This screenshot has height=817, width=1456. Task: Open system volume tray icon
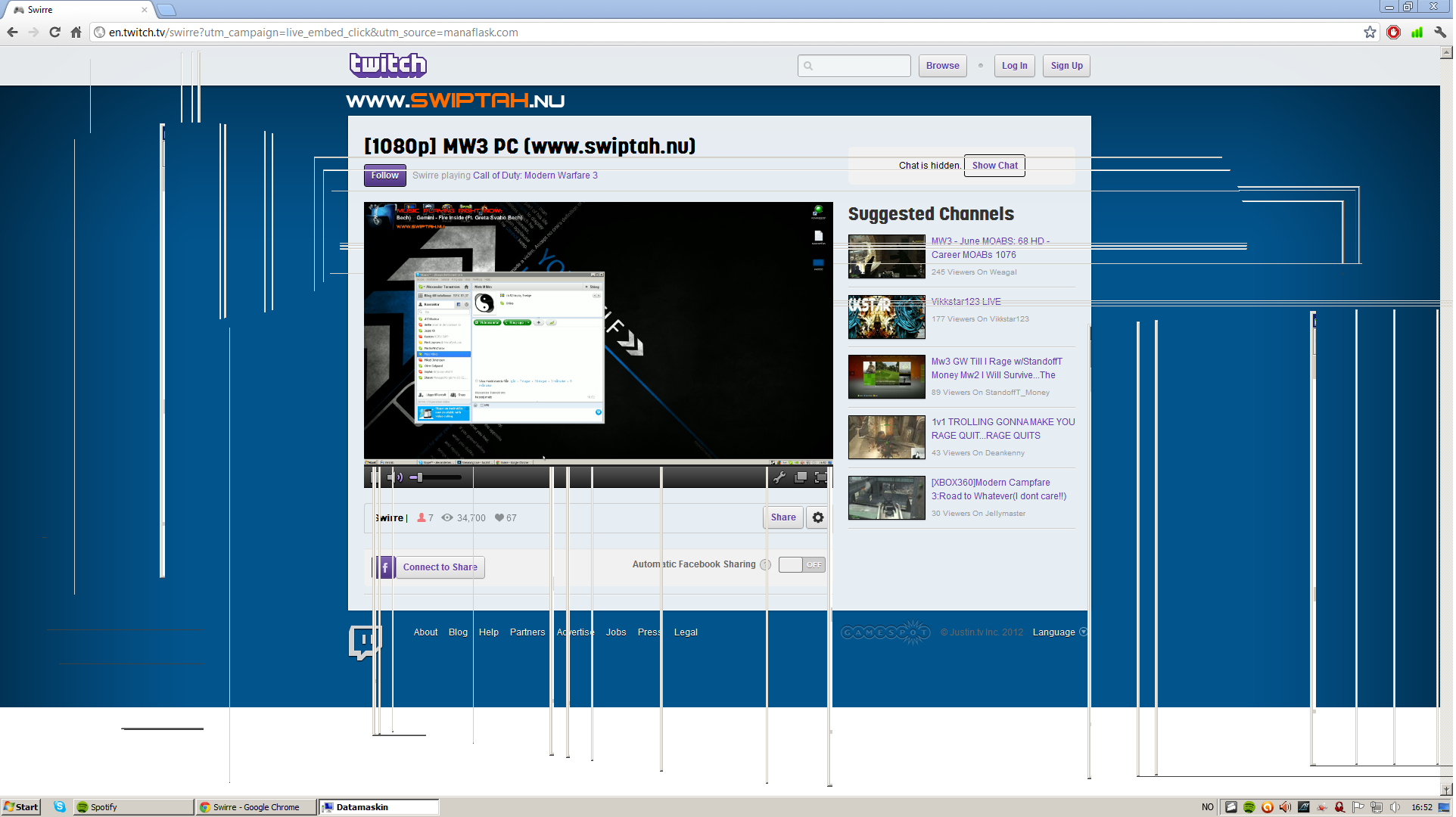point(1395,807)
